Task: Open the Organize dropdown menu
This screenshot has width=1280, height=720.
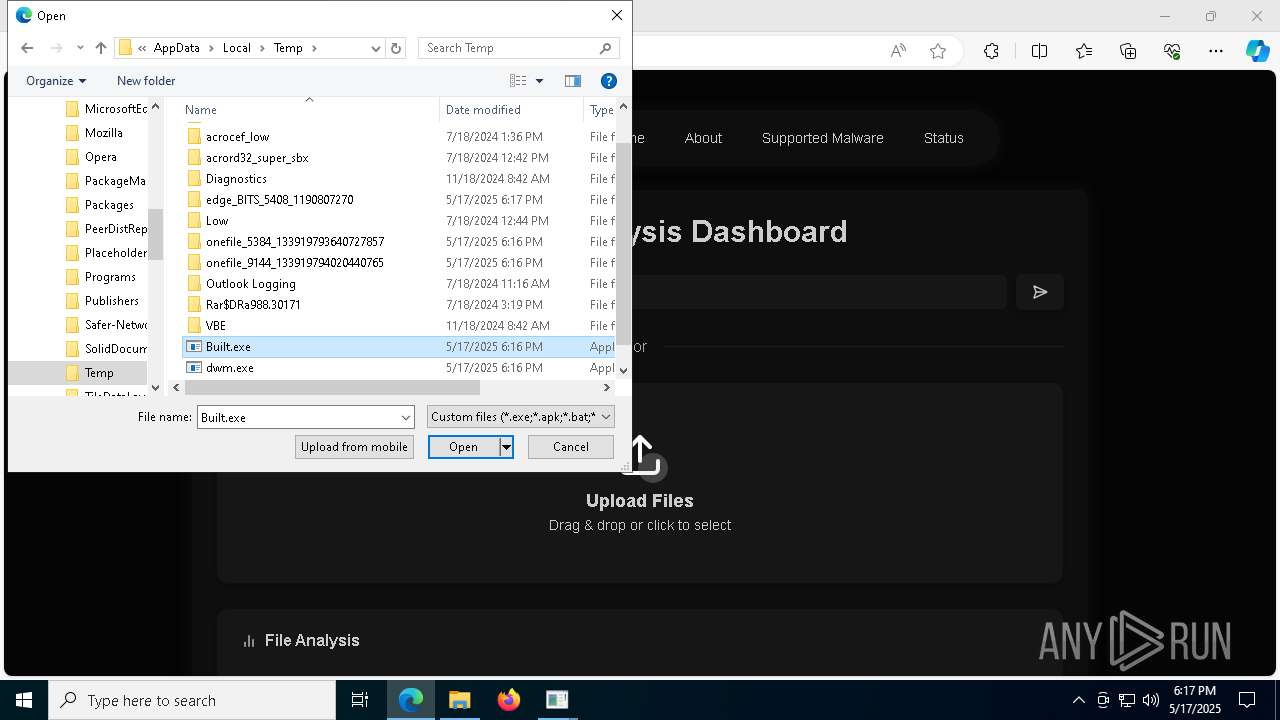Action: pos(56,81)
